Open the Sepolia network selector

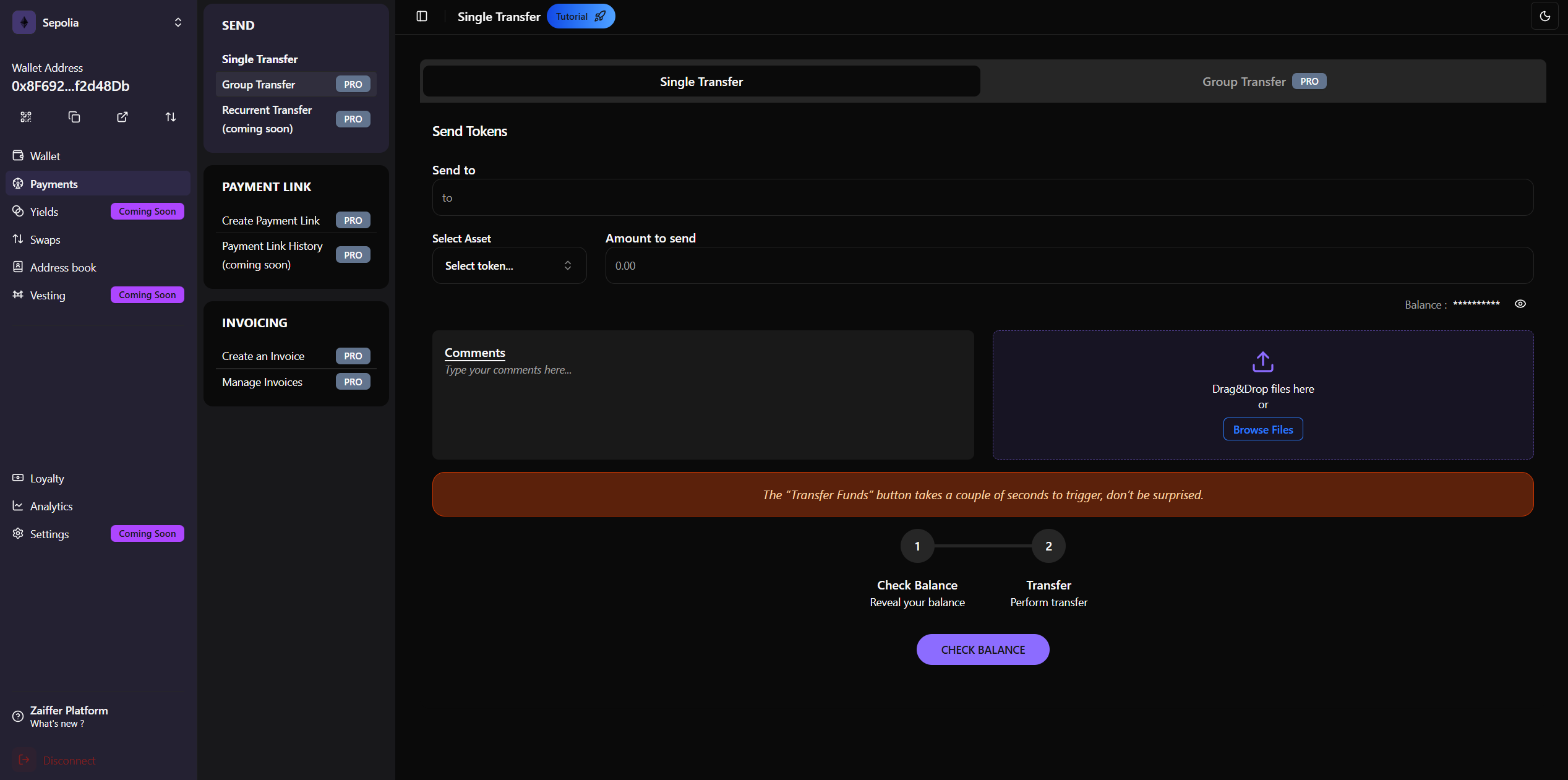[x=98, y=23]
